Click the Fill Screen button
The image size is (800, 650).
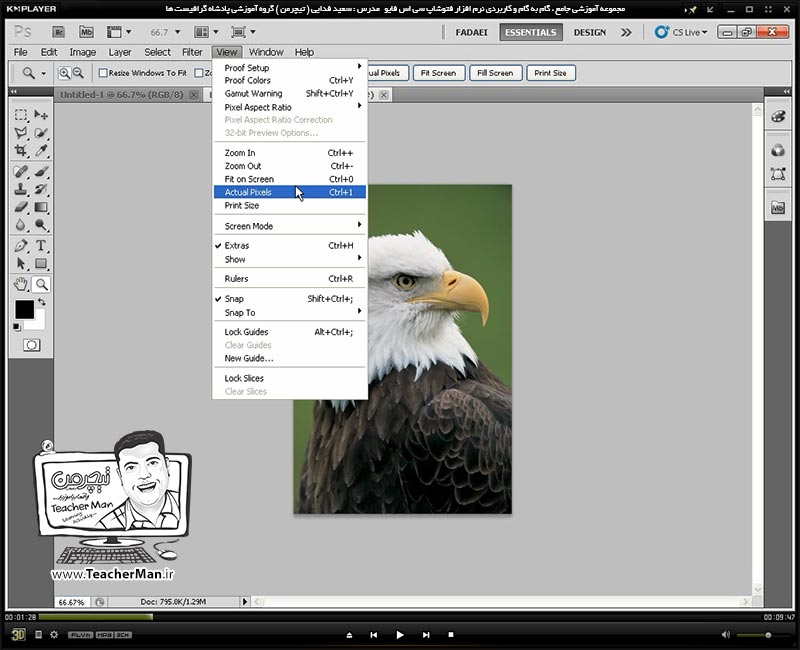(x=495, y=73)
